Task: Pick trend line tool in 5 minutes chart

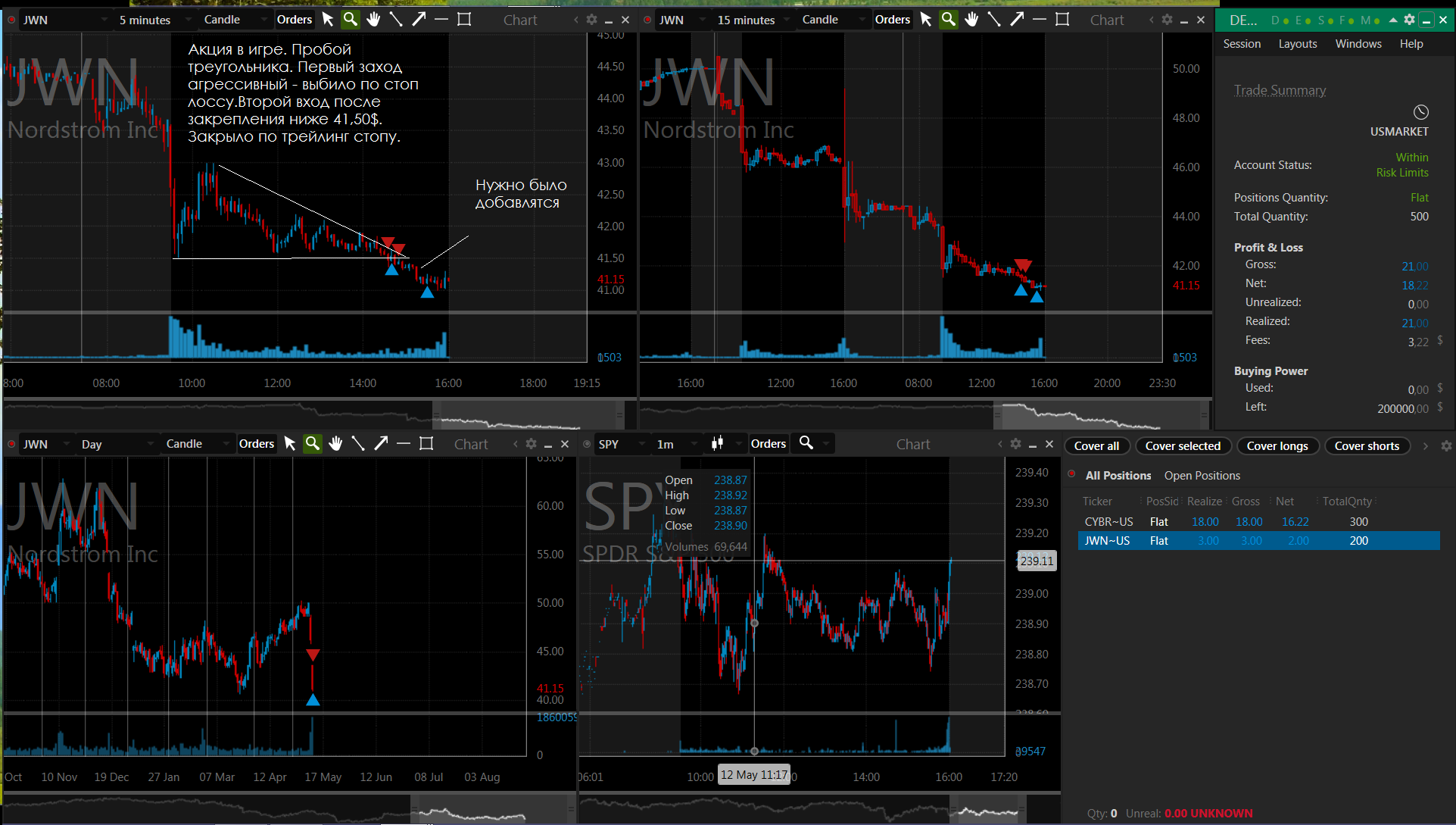Action: pyautogui.click(x=396, y=20)
